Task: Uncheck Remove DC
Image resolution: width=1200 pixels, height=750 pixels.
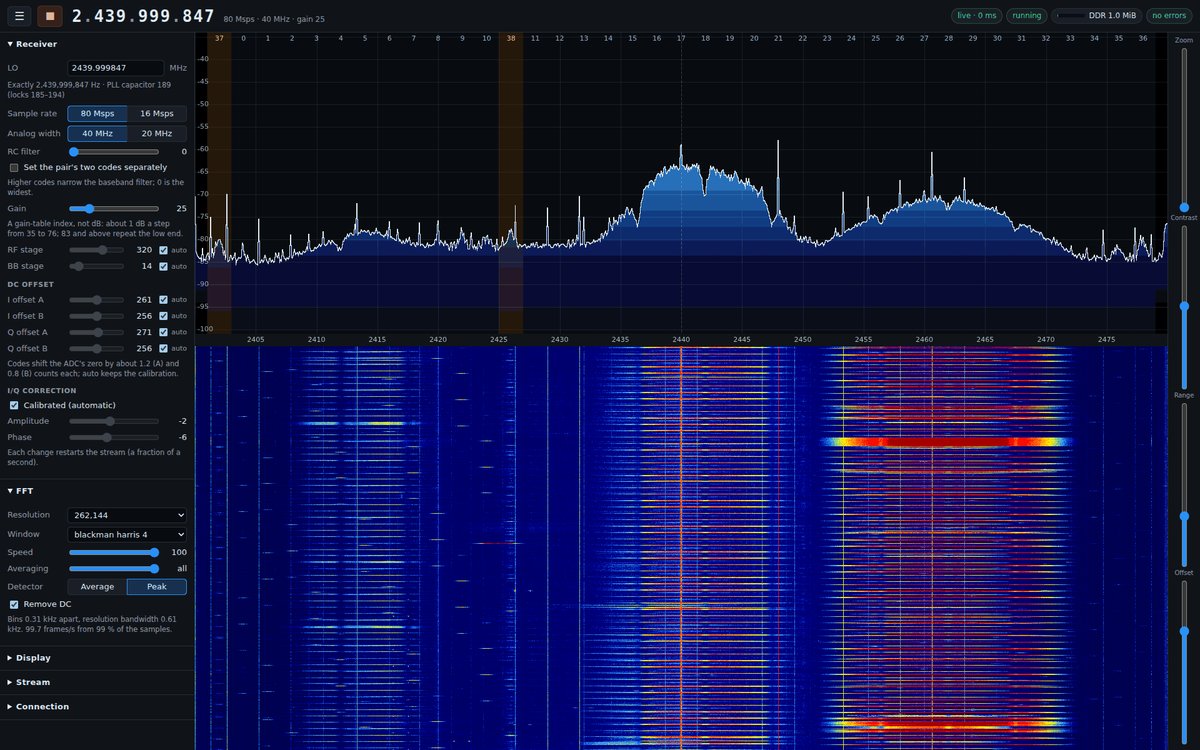Action: pyautogui.click(x=14, y=604)
